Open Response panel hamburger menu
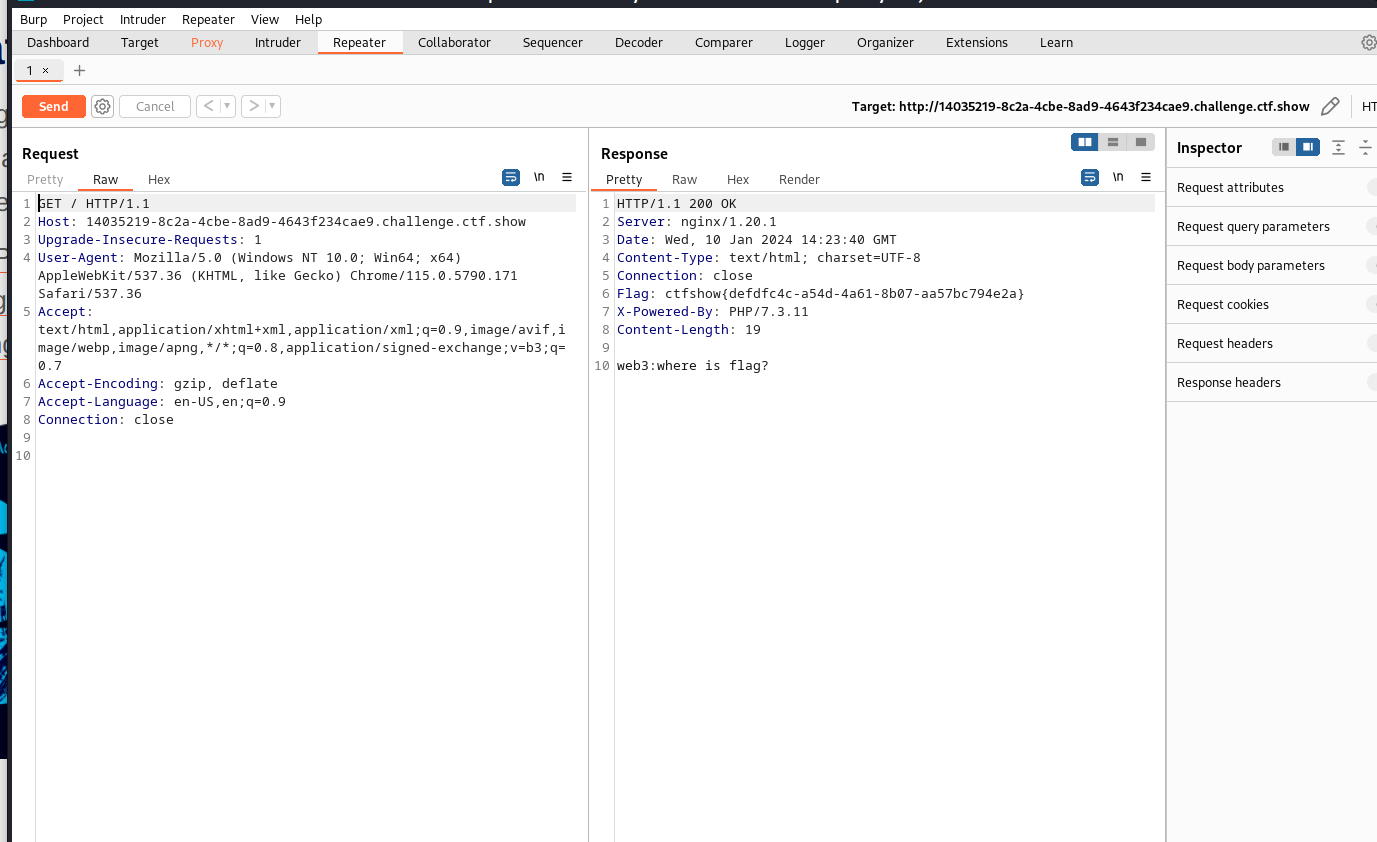 coord(1146,177)
